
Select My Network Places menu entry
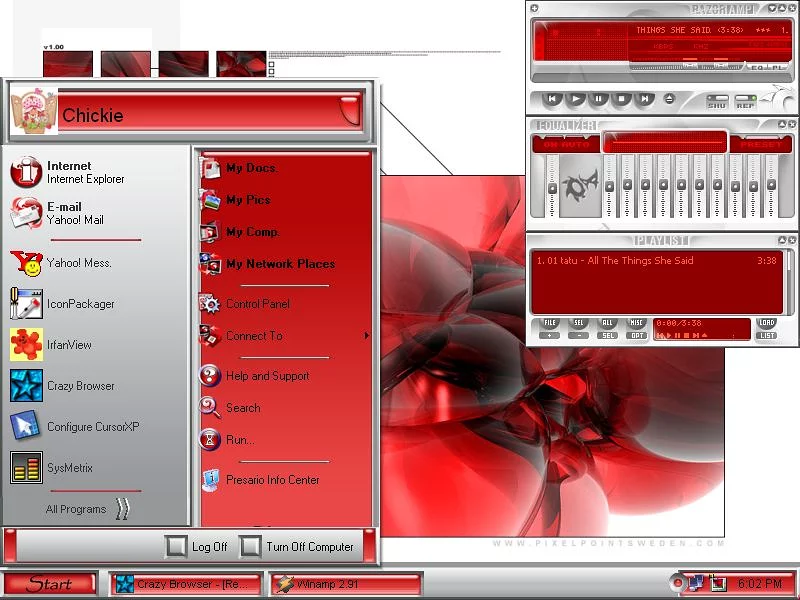pyautogui.click(x=279, y=264)
